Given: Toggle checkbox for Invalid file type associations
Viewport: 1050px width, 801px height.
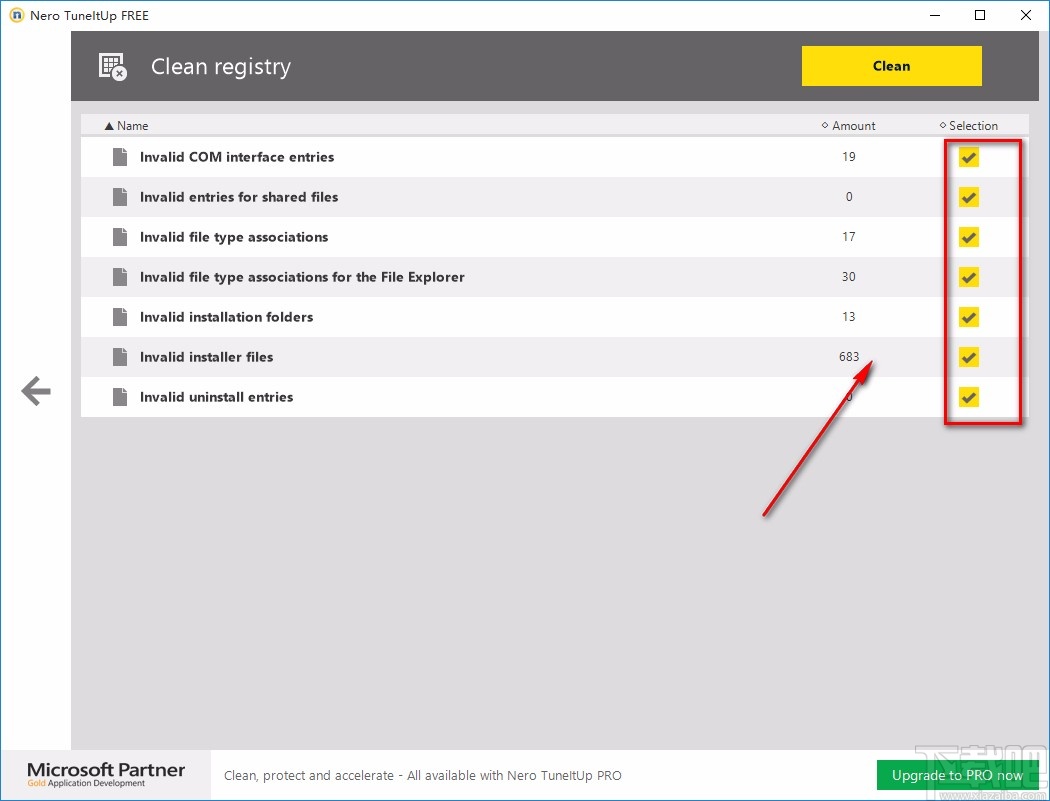Looking at the screenshot, I should pyautogui.click(x=968, y=237).
